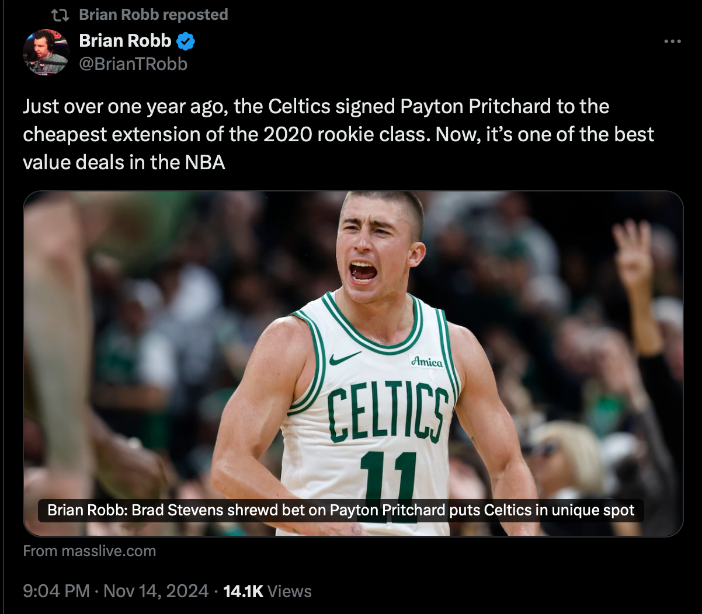Click the Nov 14, 2024 date

click(x=155, y=591)
